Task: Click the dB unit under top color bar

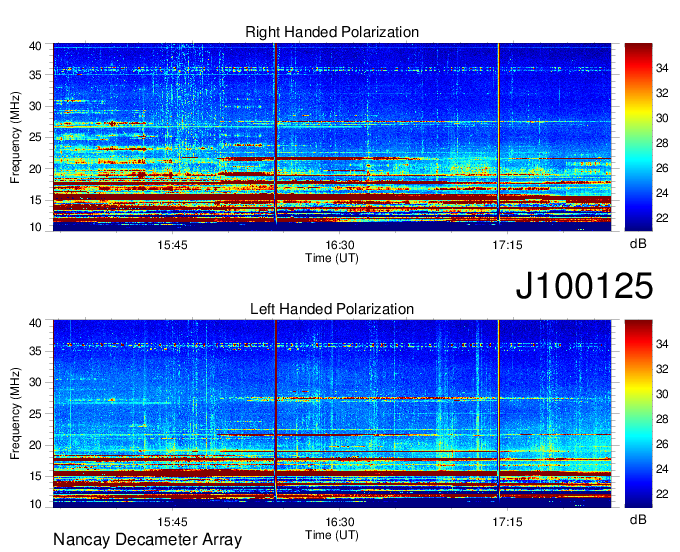Action: click(x=638, y=244)
